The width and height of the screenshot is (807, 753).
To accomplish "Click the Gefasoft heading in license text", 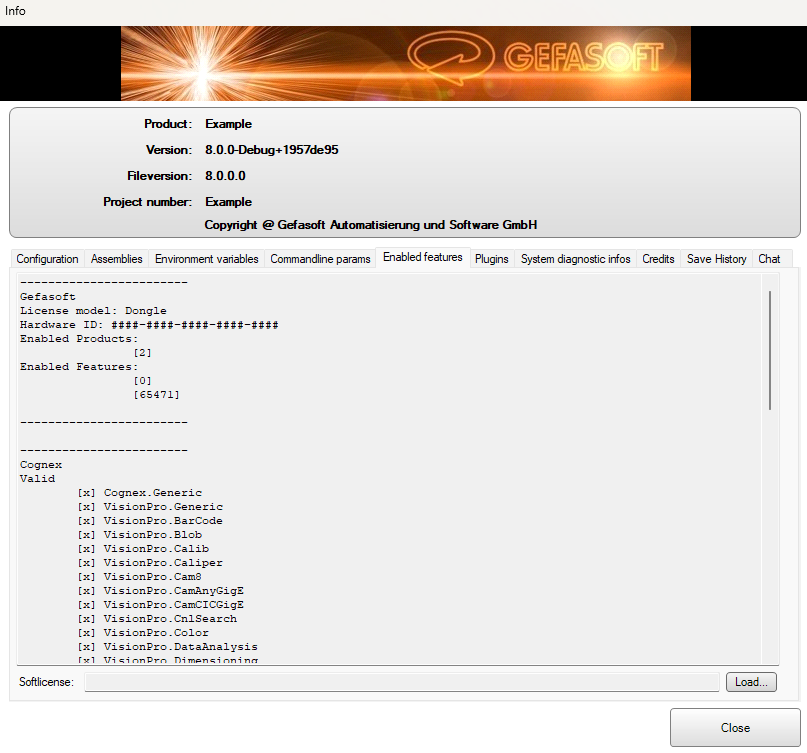I will (47, 297).
